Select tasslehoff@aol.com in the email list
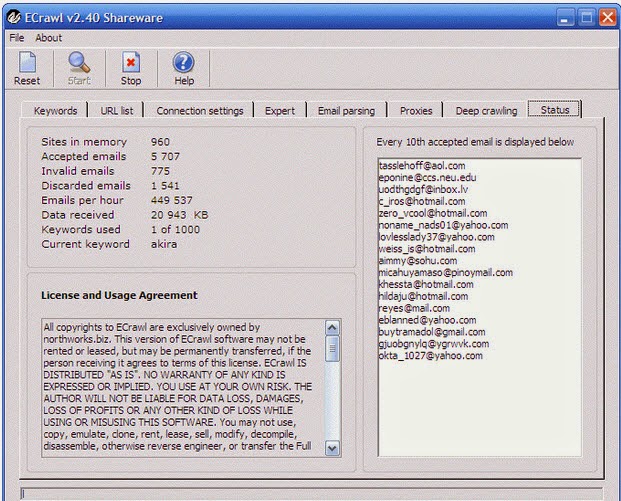 point(422,166)
